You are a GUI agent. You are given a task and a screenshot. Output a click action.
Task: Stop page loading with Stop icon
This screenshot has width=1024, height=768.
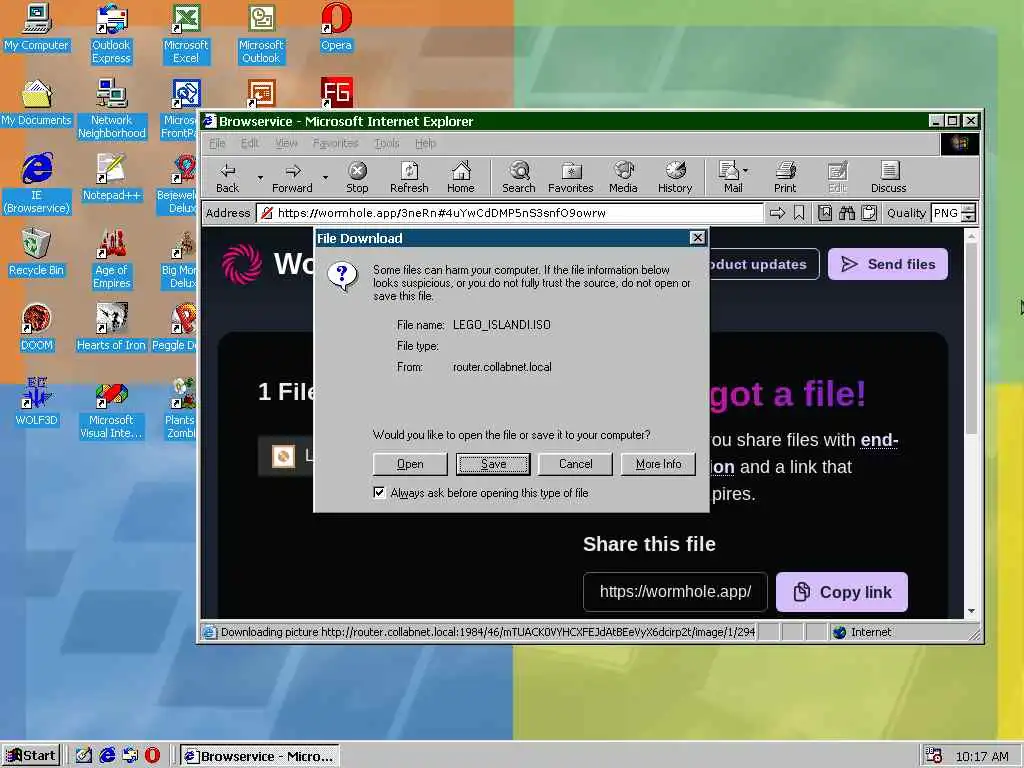tap(357, 178)
